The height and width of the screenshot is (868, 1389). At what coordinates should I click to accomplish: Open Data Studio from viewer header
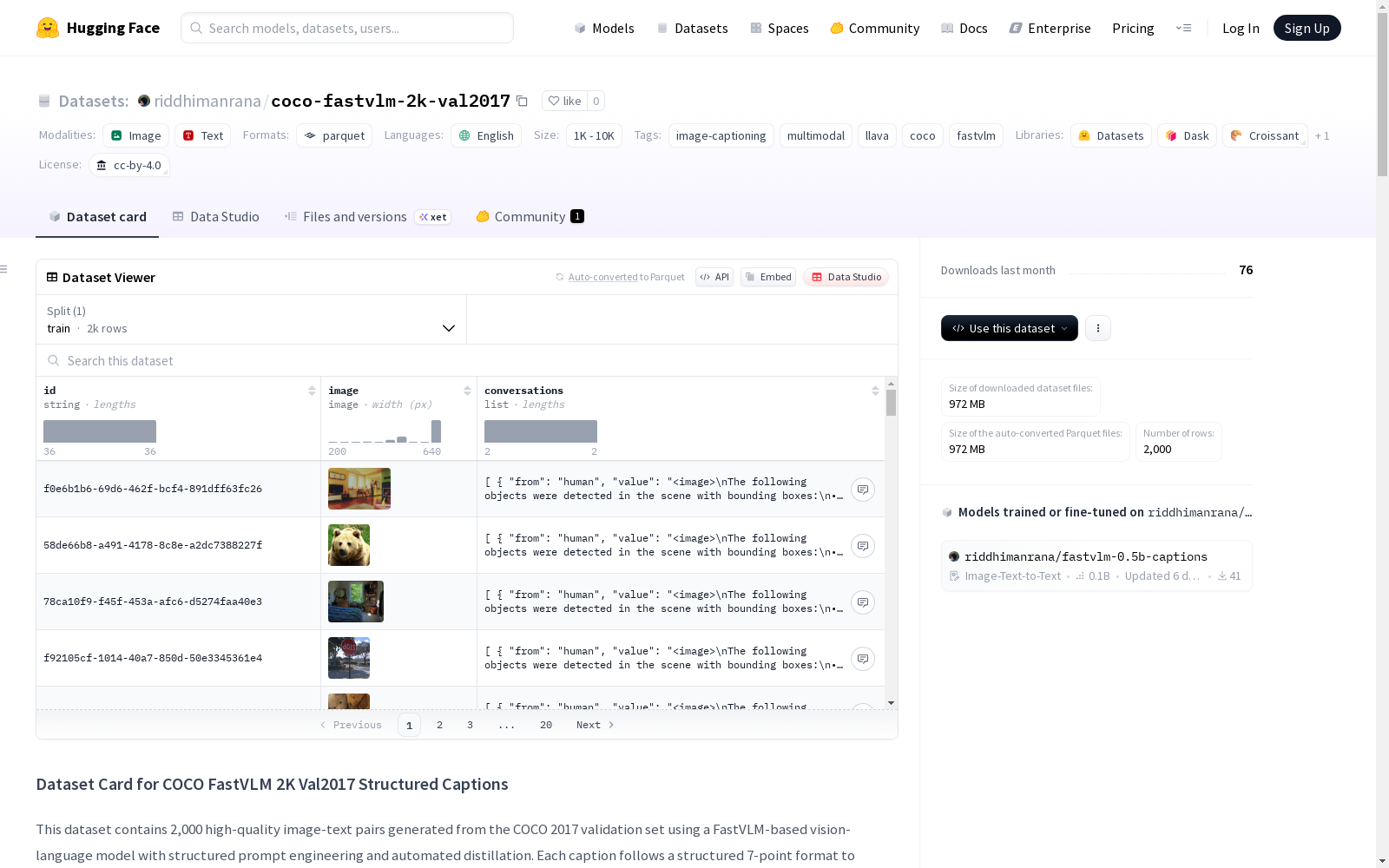click(x=846, y=277)
